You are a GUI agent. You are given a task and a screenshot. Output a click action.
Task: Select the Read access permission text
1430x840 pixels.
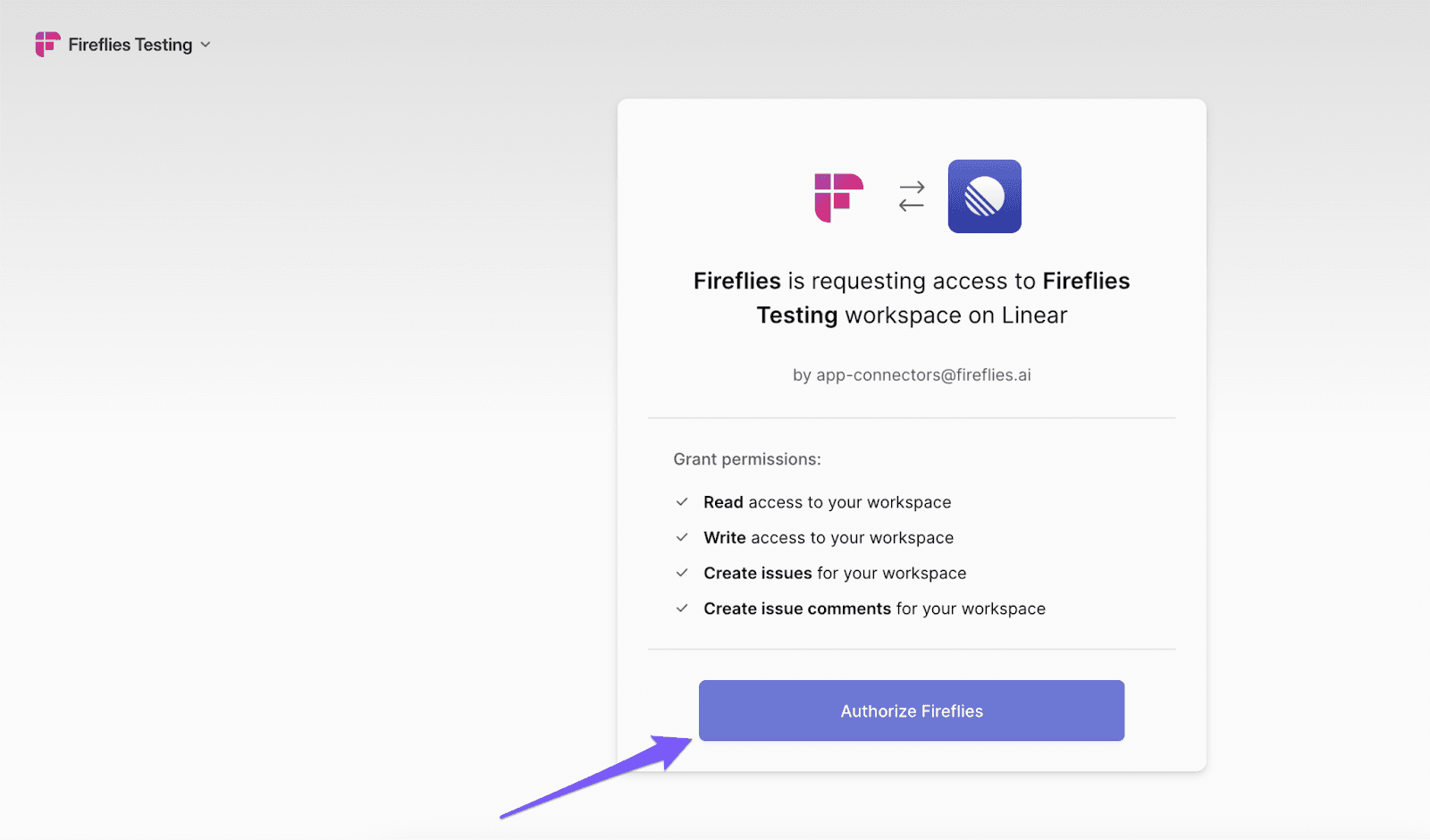[827, 502]
